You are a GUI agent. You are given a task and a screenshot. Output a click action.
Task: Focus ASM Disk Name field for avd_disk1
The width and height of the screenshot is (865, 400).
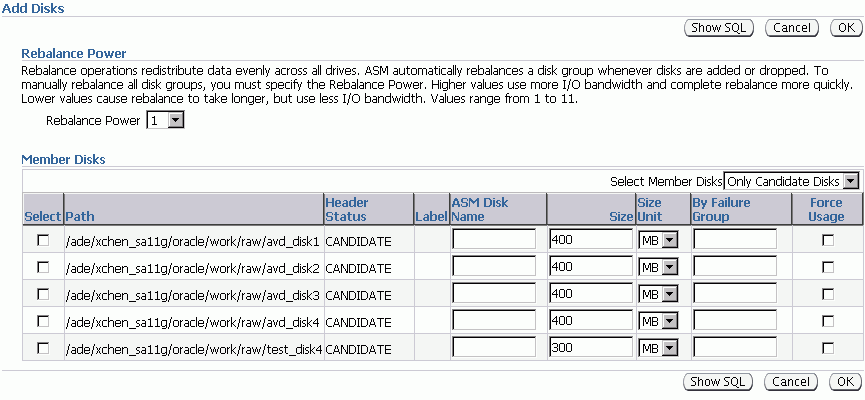[494, 239]
